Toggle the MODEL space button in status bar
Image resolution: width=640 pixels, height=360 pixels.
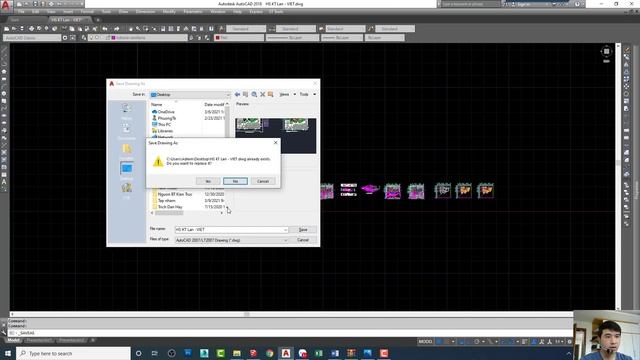click(x=425, y=342)
